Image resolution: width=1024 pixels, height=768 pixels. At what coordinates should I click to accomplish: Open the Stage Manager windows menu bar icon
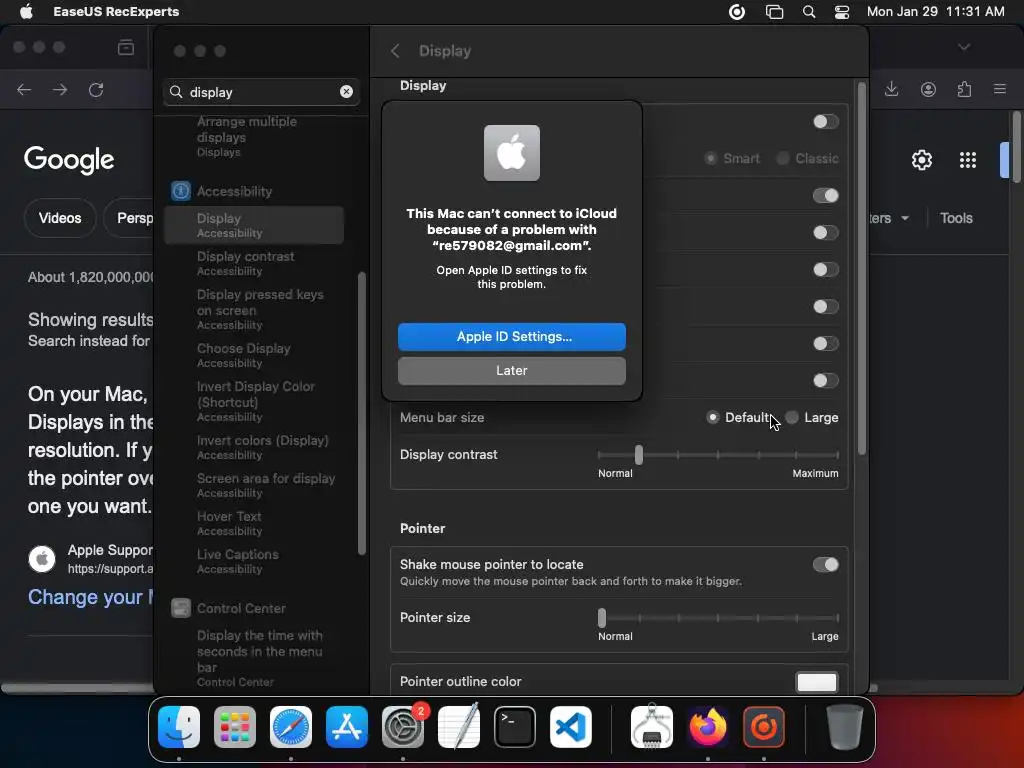click(774, 12)
